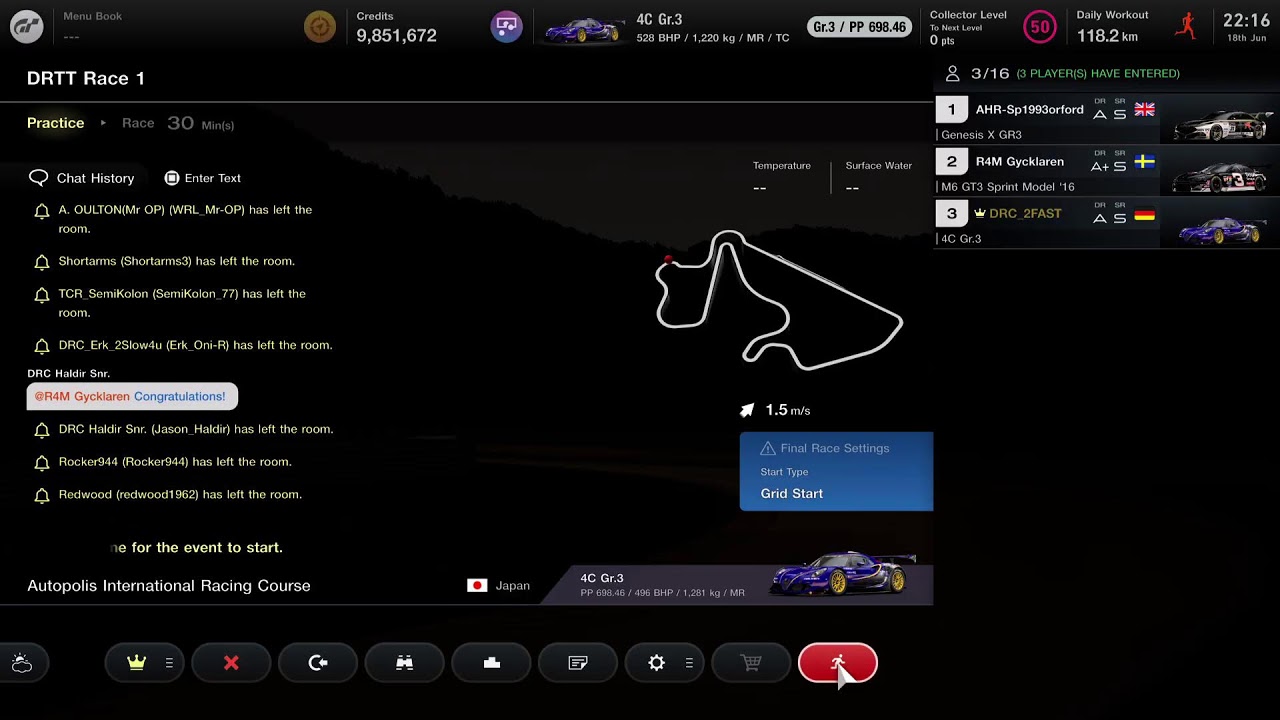The width and height of the screenshot is (1280, 720).
Task: Click the Credits coin icon
Action: point(320,27)
